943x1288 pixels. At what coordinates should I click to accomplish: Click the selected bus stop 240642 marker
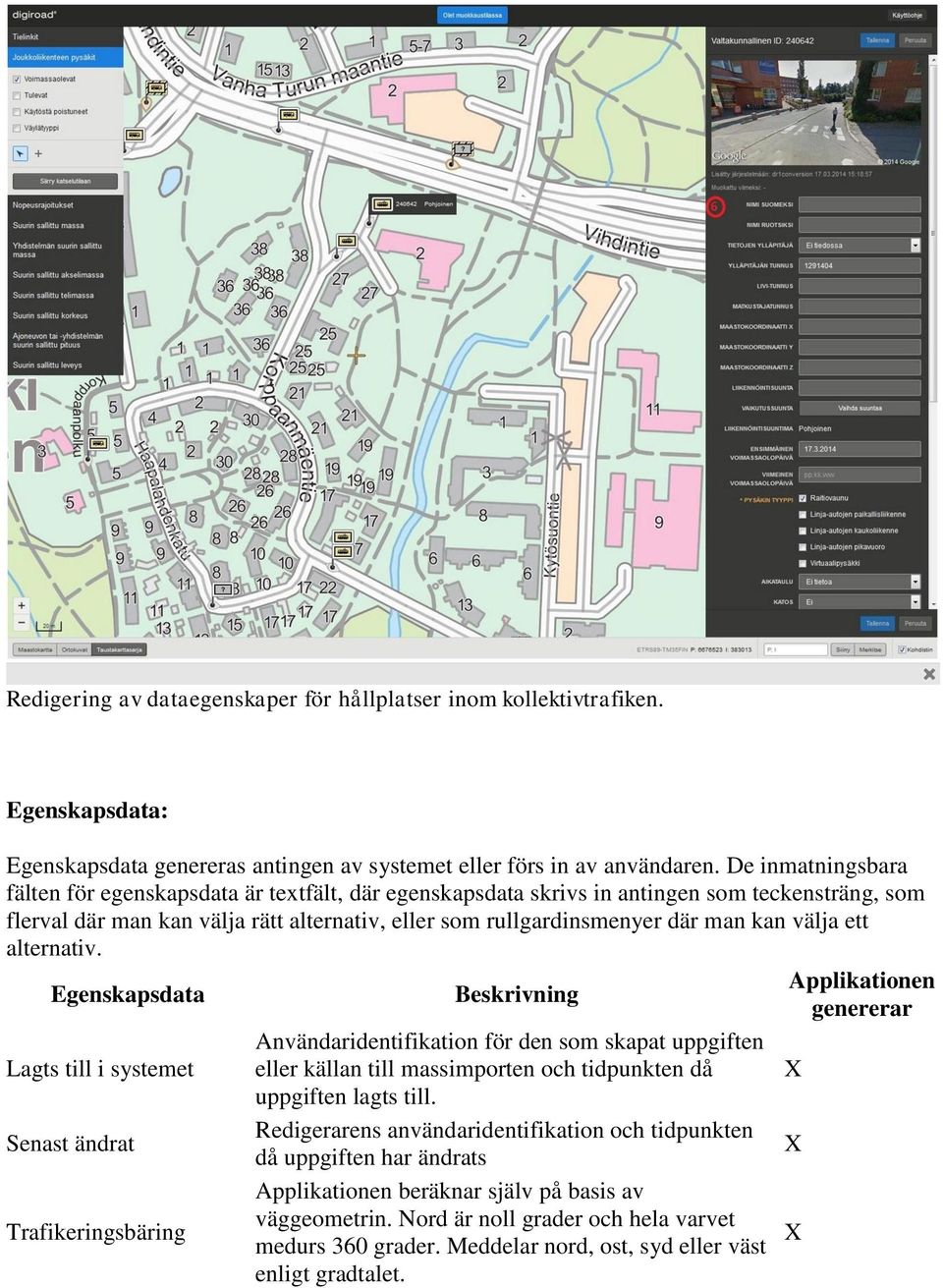[x=382, y=204]
